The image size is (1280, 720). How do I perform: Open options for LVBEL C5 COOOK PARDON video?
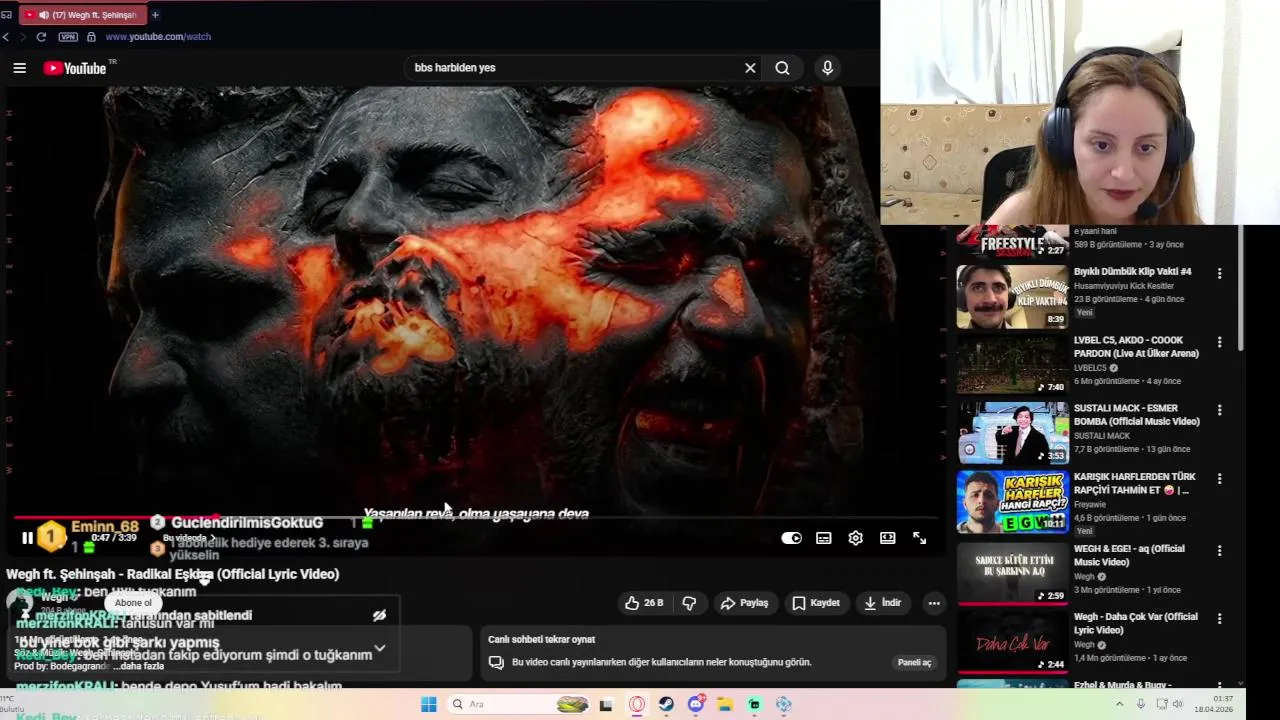pos(1219,342)
